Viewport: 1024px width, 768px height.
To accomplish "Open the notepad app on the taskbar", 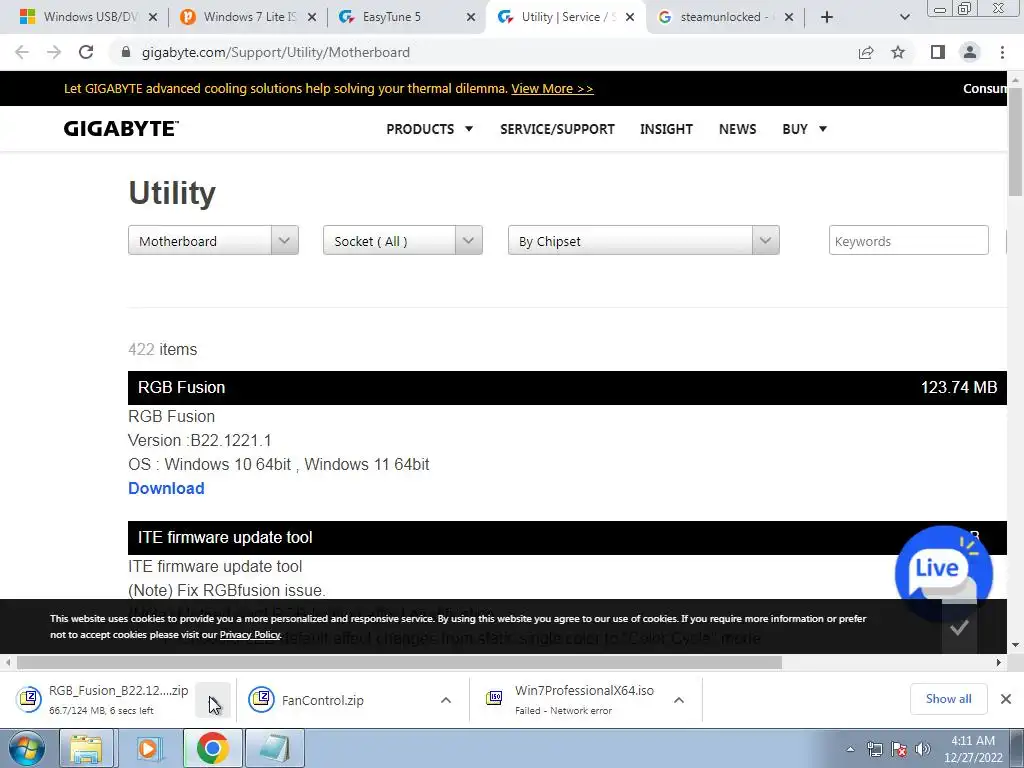I will point(275,748).
